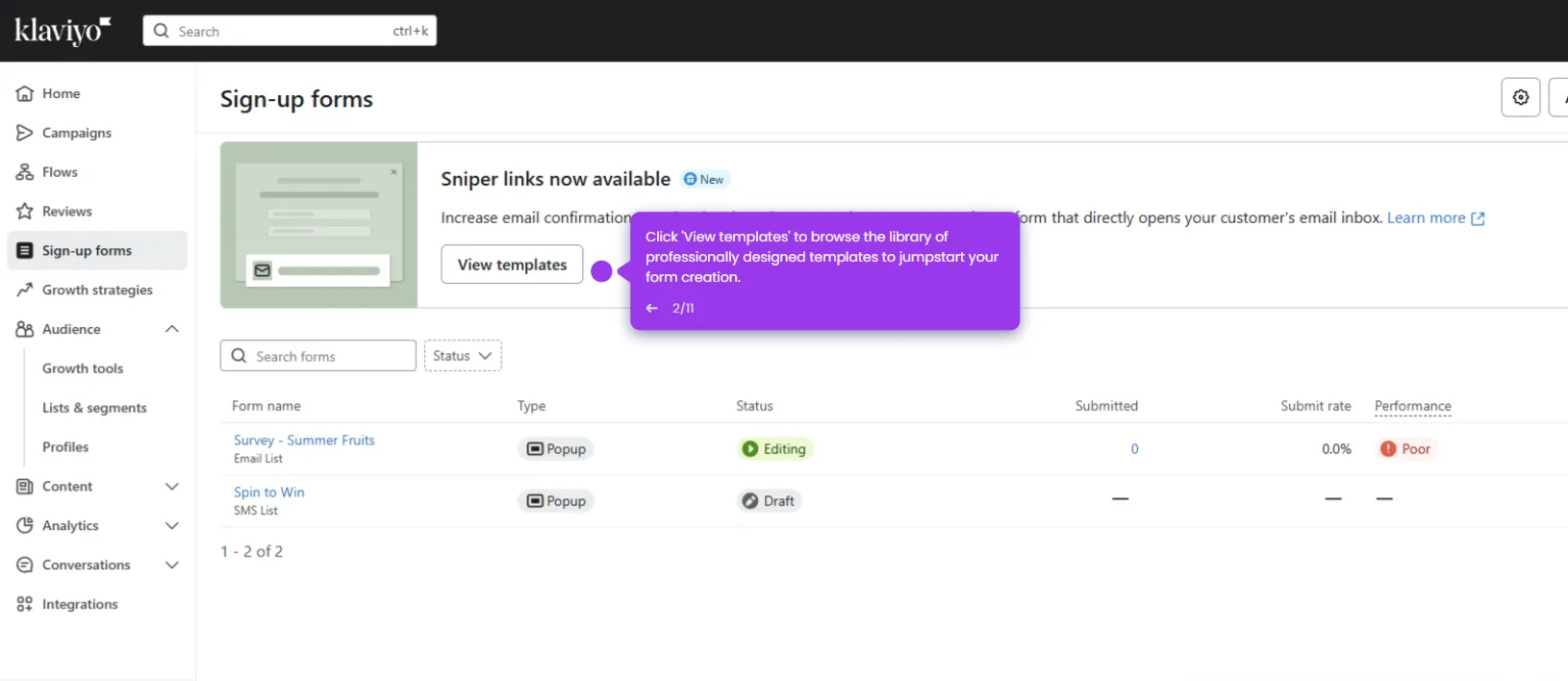
Task: Click the Sniper links banner illustration
Action: [x=318, y=225]
